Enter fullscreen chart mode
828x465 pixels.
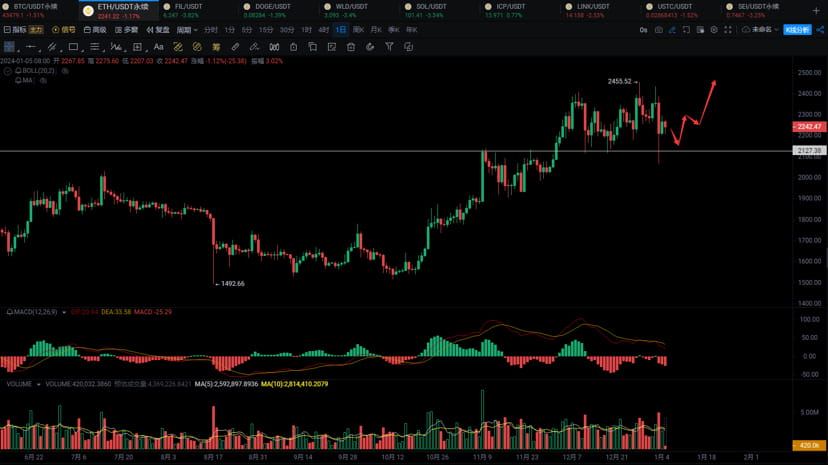(x=728, y=30)
